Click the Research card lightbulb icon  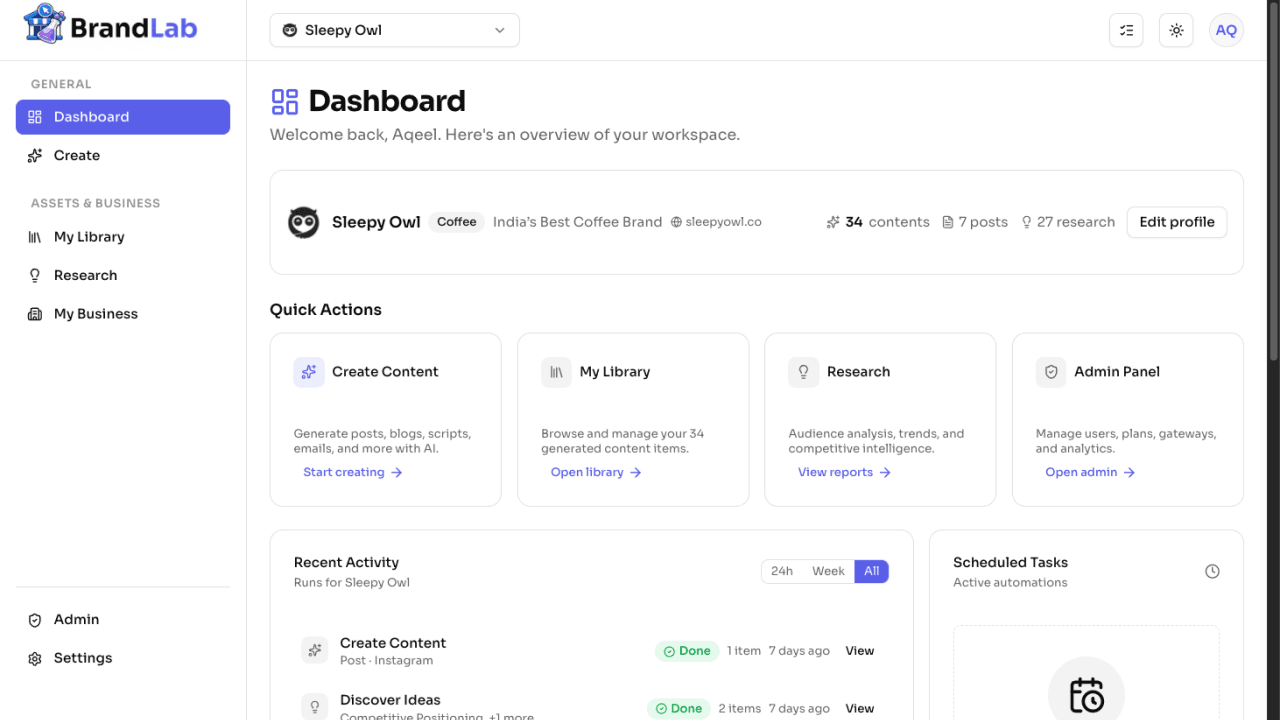(x=803, y=372)
